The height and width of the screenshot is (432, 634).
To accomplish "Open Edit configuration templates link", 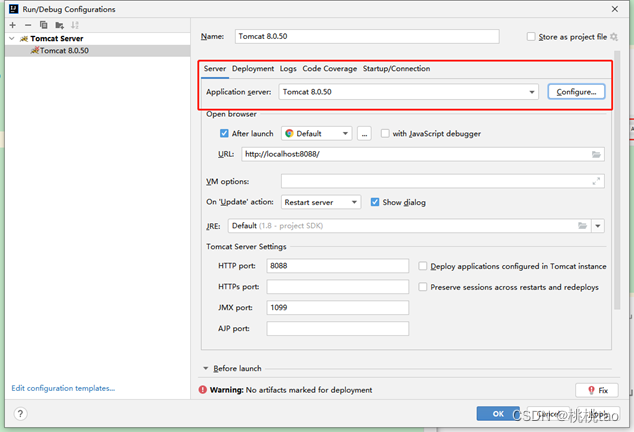I will click(x=63, y=388).
